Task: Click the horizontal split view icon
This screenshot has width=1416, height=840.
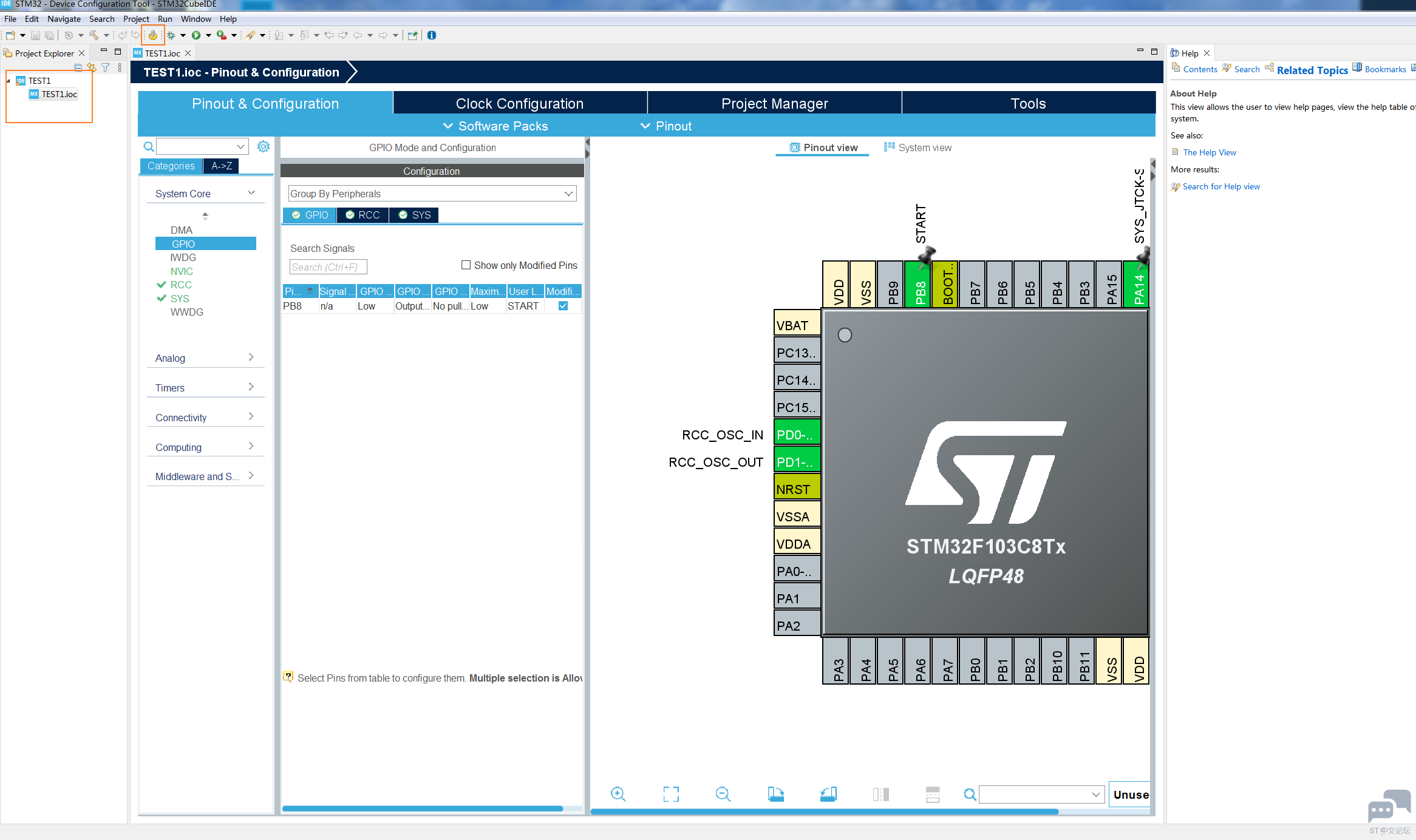Action: (933, 794)
